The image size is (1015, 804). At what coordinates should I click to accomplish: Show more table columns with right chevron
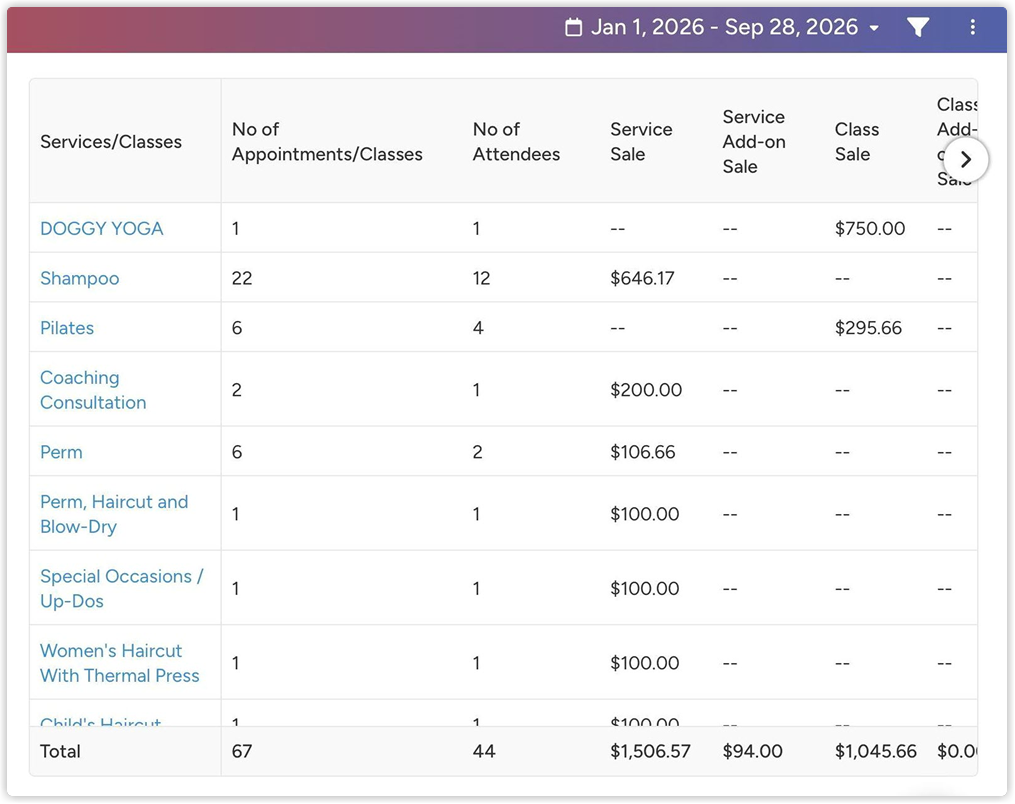point(966,159)
